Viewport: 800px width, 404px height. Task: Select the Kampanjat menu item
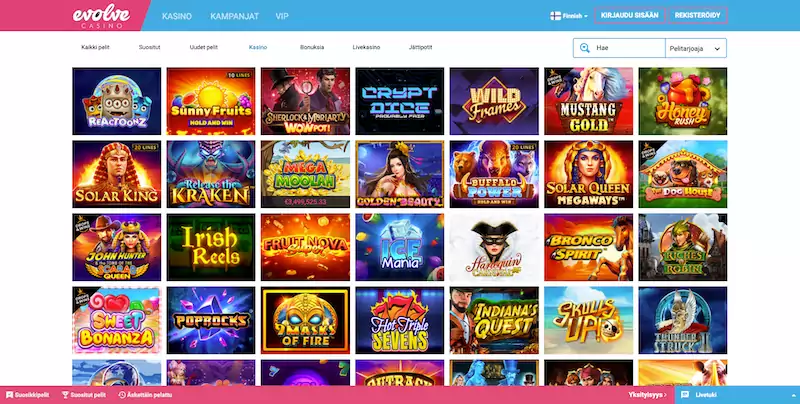click(x=234, y=16)
